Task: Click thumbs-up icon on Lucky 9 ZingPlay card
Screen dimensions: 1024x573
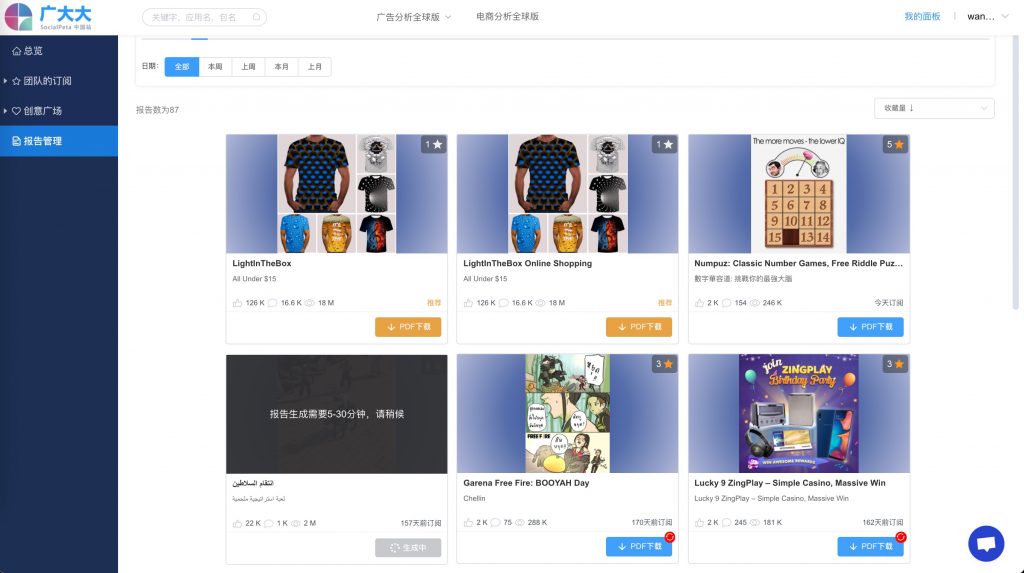Action: pos(699,523)
